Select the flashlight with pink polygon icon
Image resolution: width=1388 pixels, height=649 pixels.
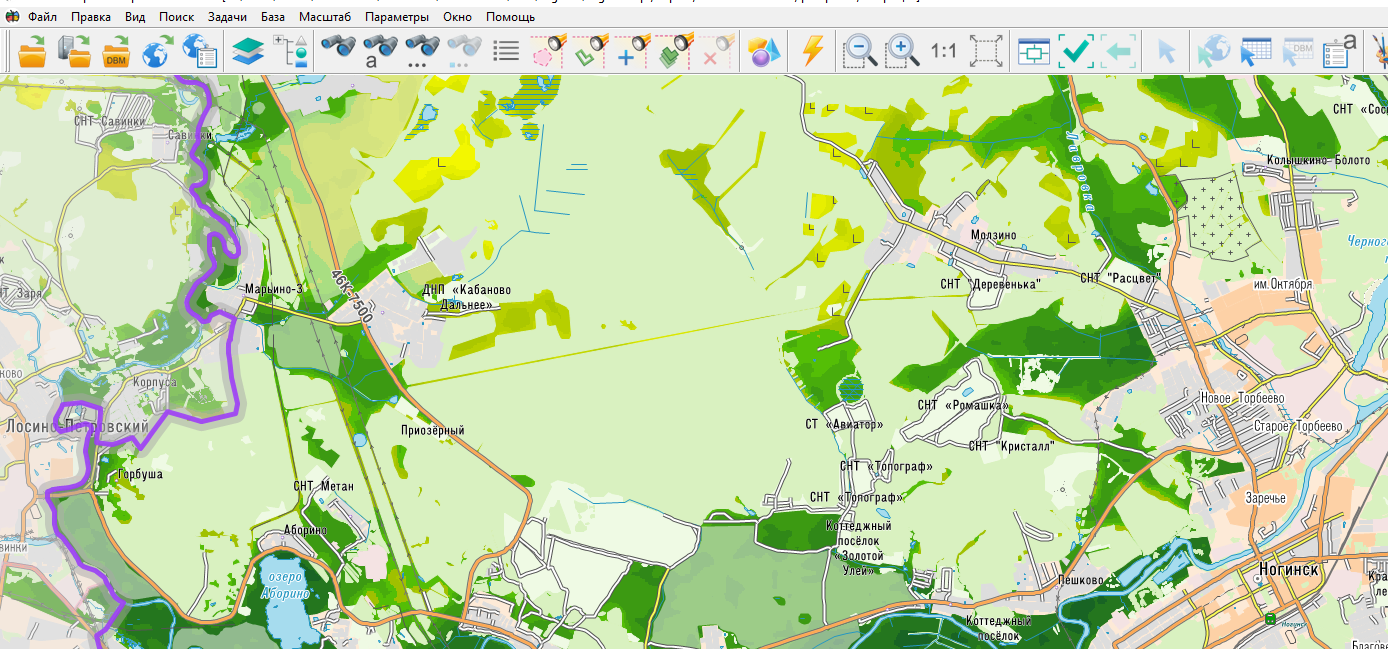[548, 51]
